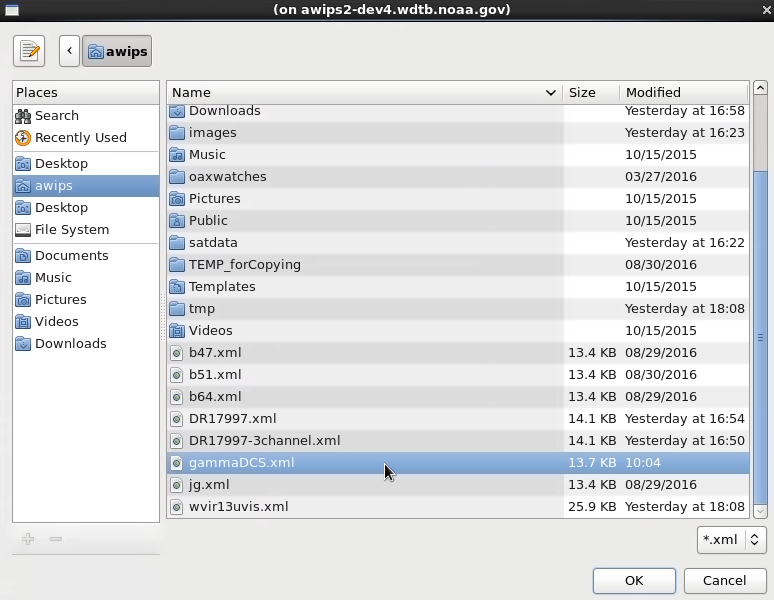
Task: Go to Downloads in the Places panel
Action: (86, 343)
